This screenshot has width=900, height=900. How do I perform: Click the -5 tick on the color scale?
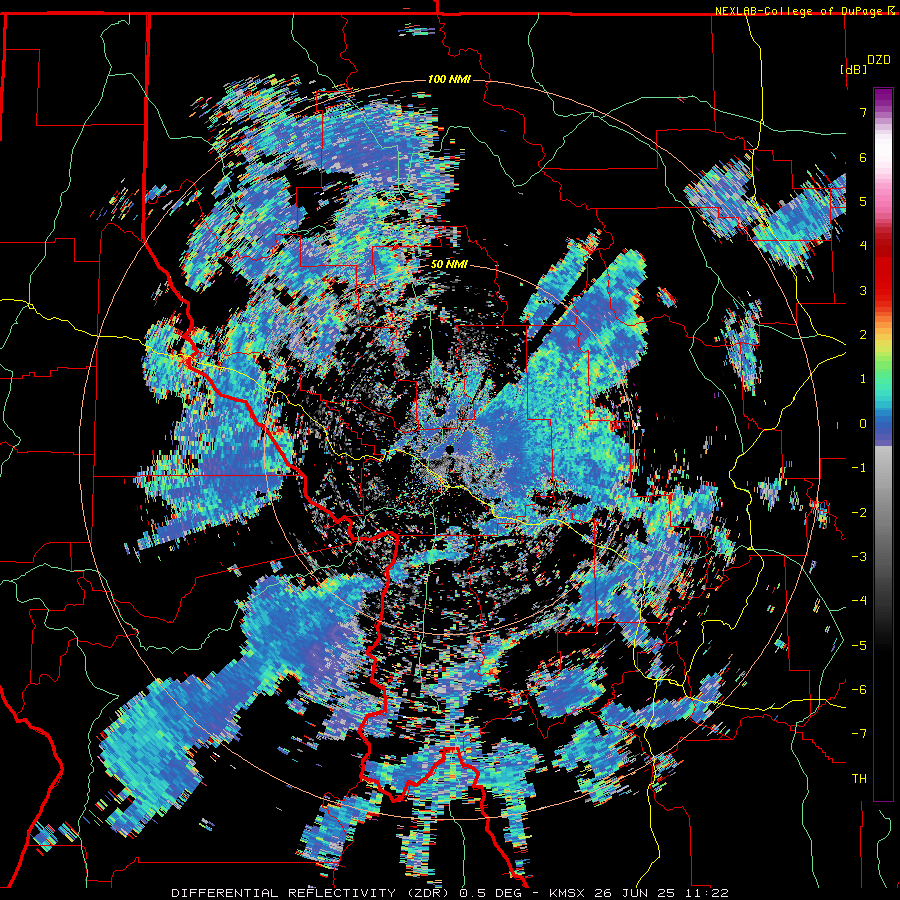click(x=859, y=645)
